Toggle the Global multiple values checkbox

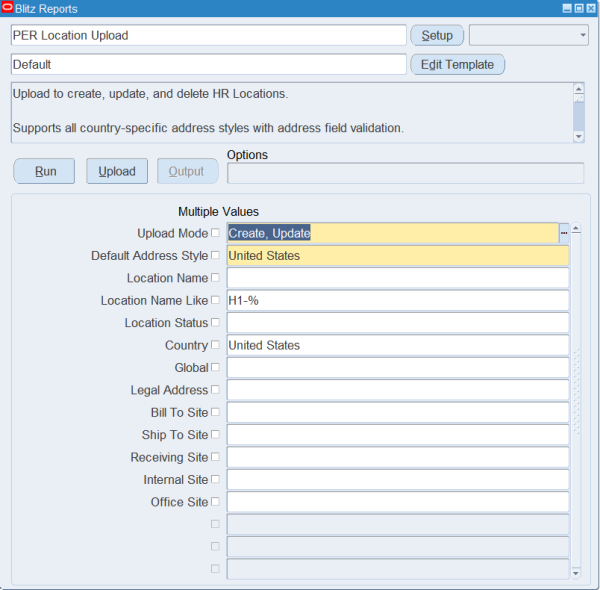(215, 367)
